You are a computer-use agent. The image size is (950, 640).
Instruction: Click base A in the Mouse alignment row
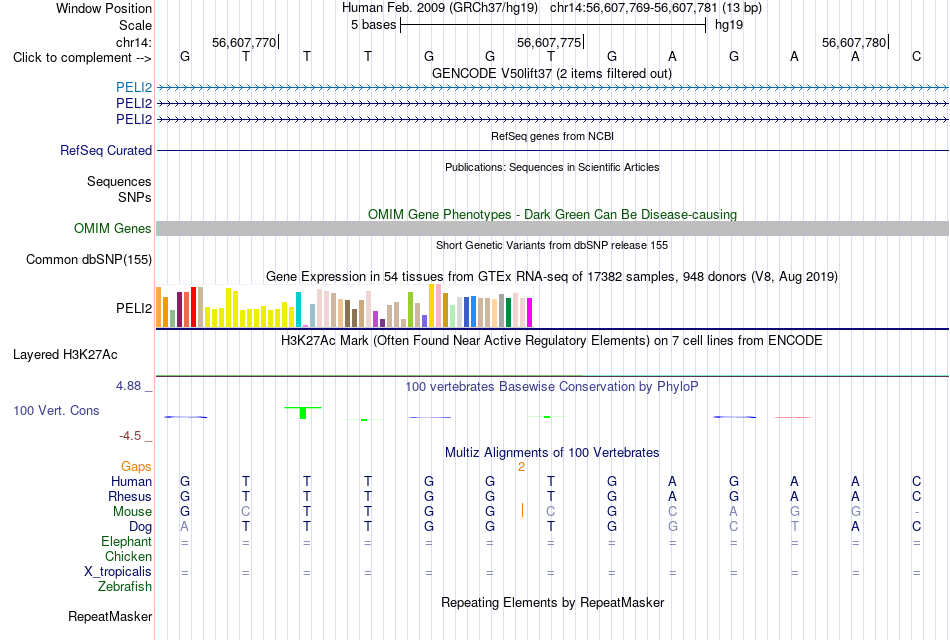(x=733, y=512)
